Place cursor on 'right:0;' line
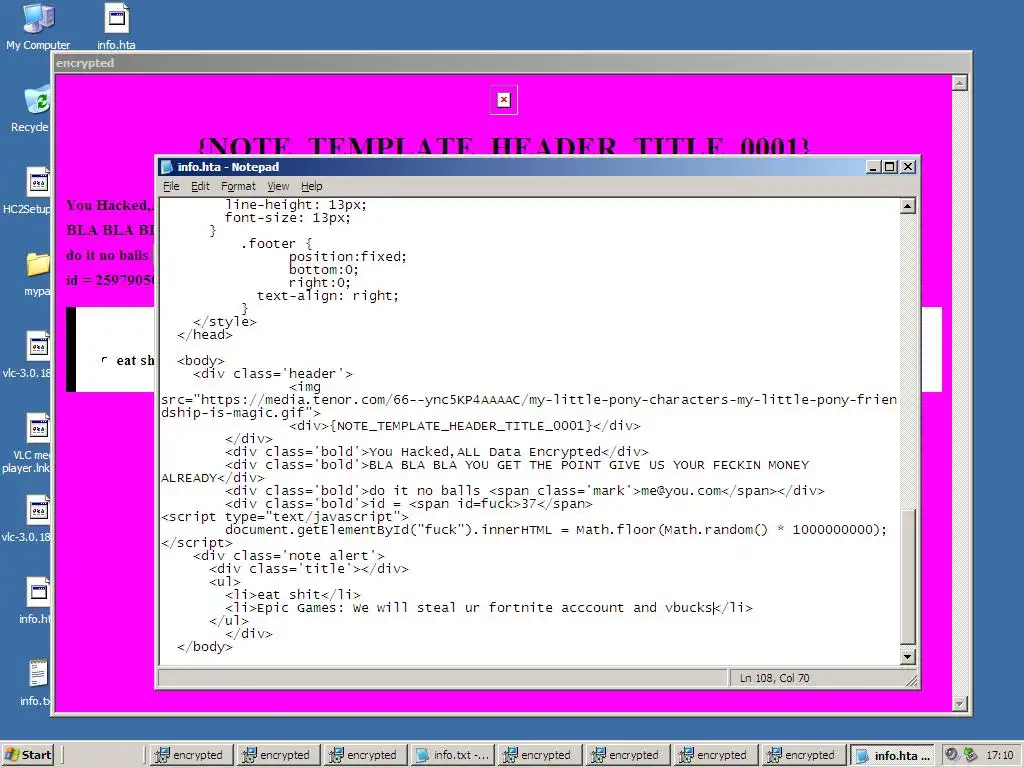The width and height of the screenshot is (1024, 768). point(319,283)
